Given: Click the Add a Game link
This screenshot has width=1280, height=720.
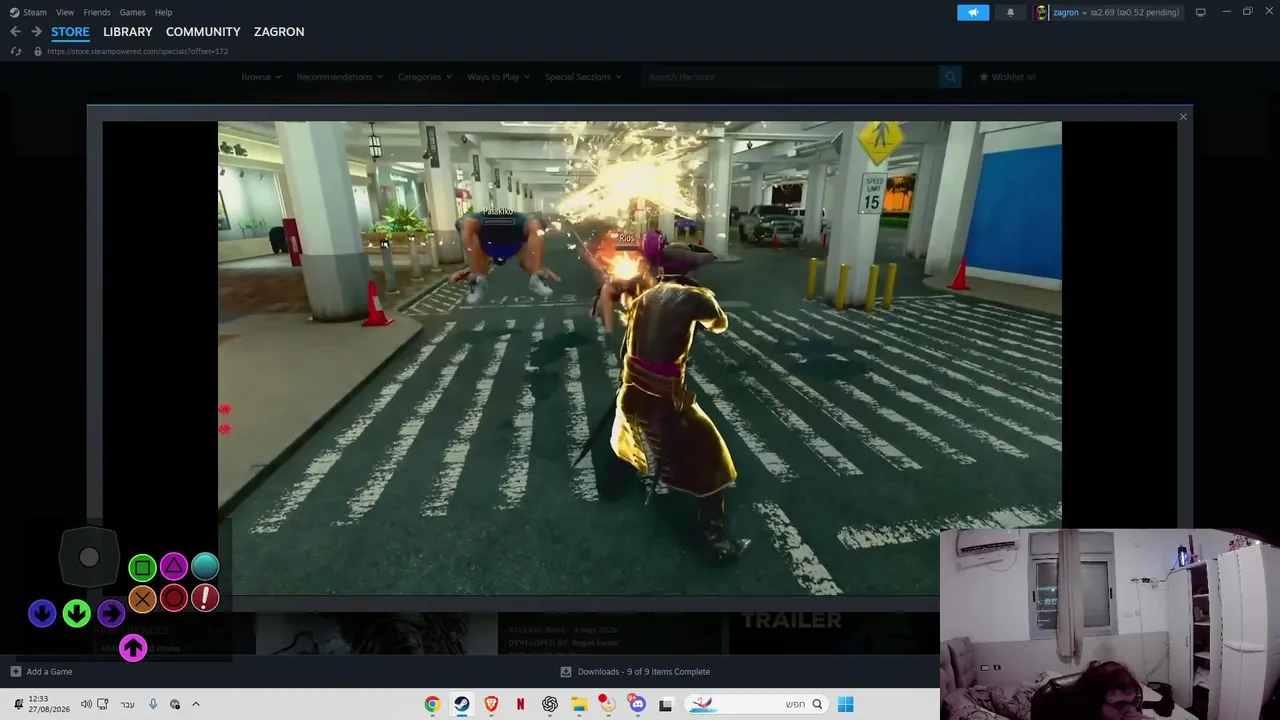Looking at the screenshot, I should coord(49,672).
